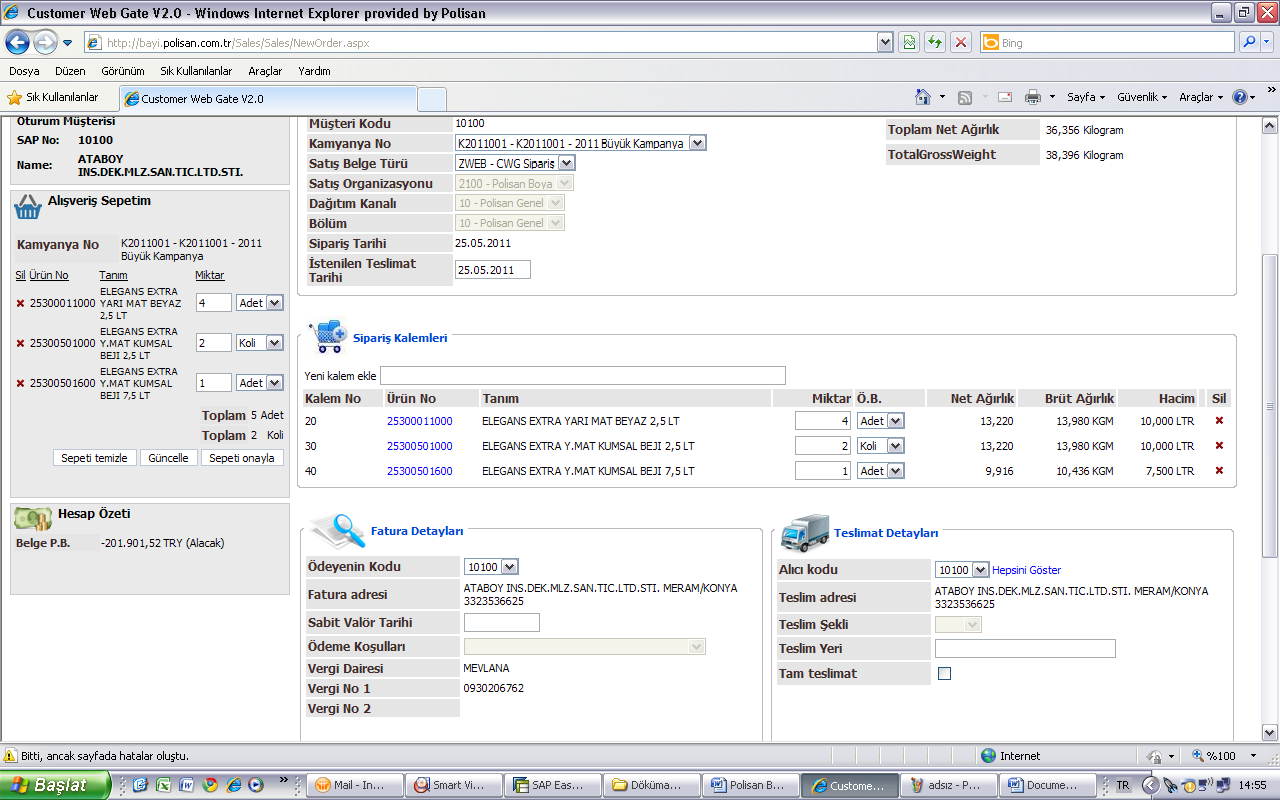The width and height of the screenshot is (1280, 800).
Task: Toggle the Tam teslimat checkbox
Action: tap(945, 674)
